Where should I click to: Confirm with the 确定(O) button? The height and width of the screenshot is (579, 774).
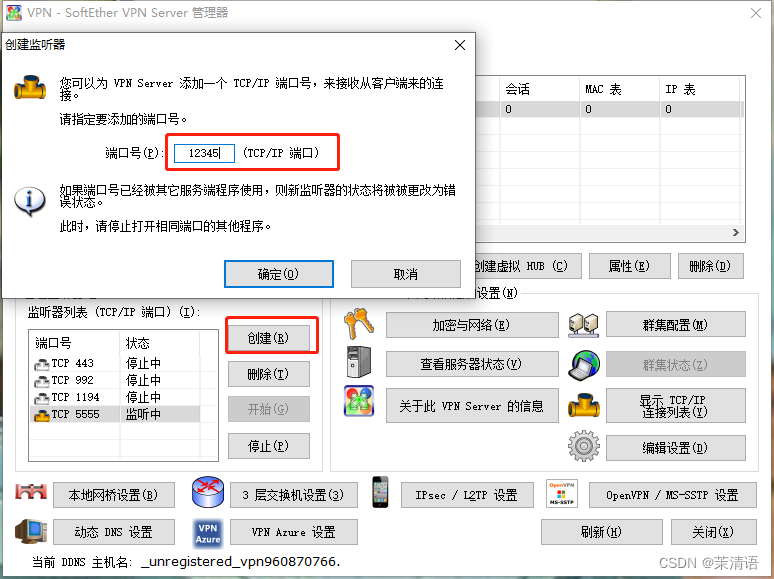tap(279, 274)
